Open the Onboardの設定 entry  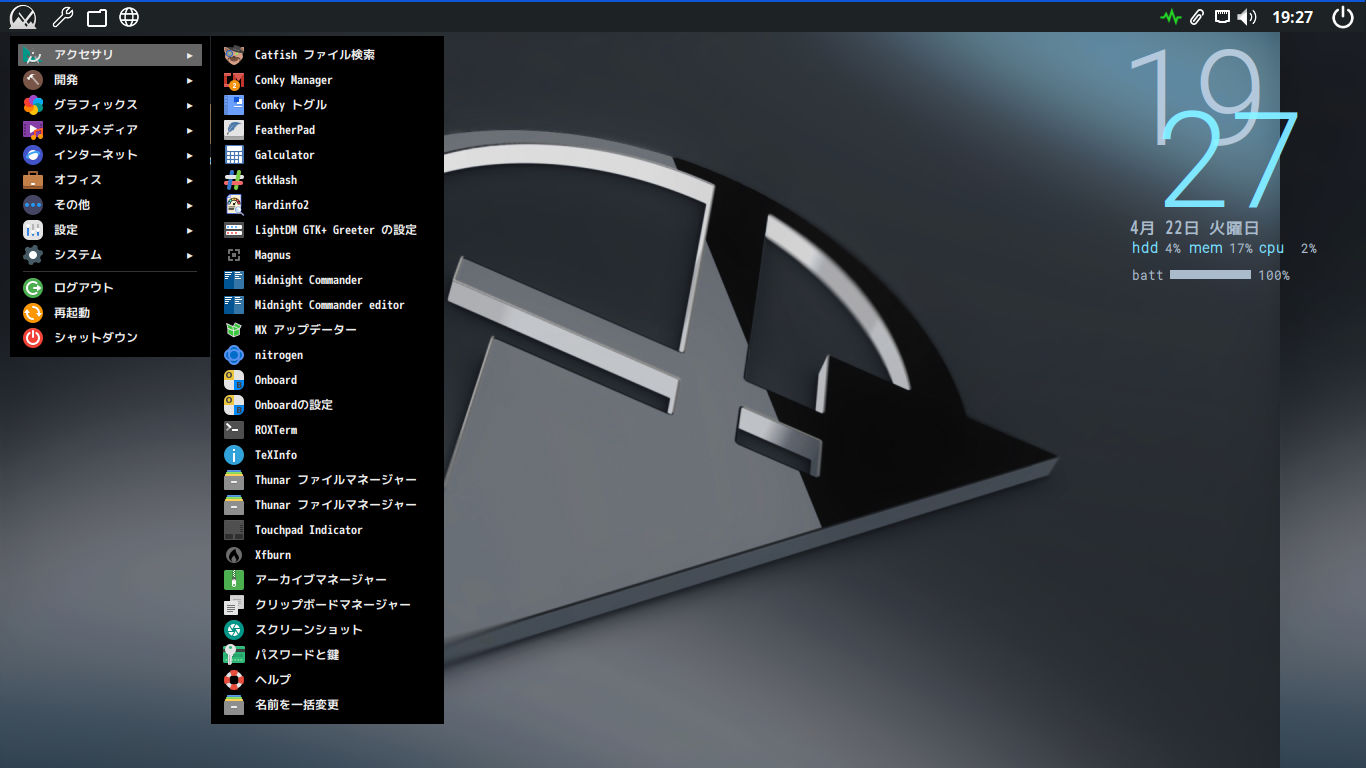tap(327, 405)
